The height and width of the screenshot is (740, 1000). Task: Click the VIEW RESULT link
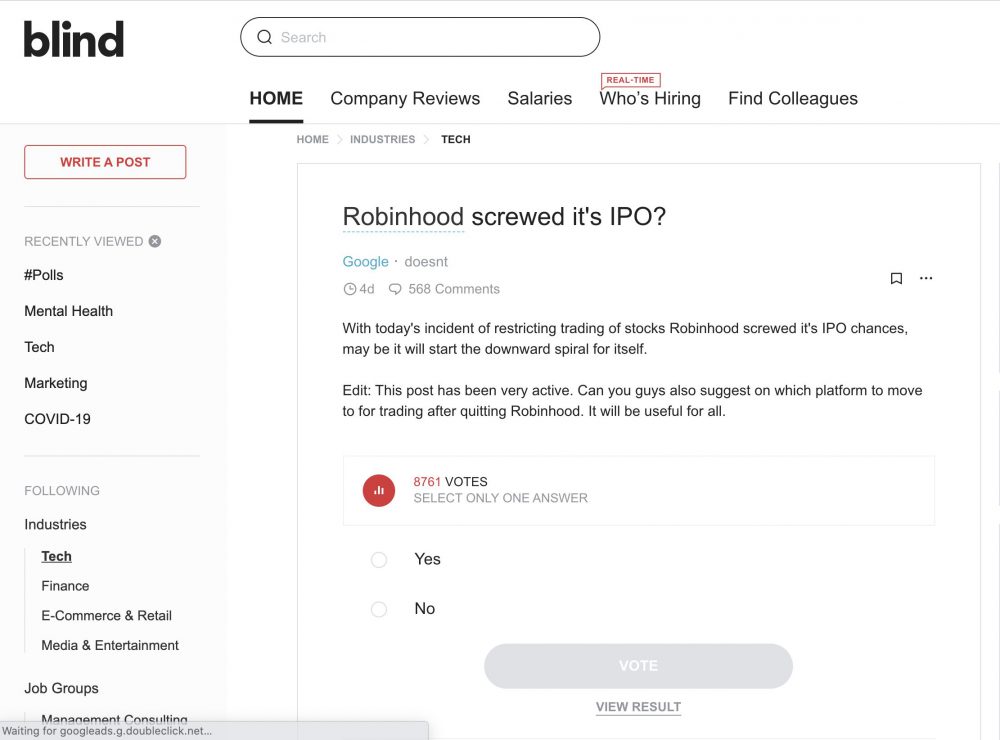tap(638, 707)
